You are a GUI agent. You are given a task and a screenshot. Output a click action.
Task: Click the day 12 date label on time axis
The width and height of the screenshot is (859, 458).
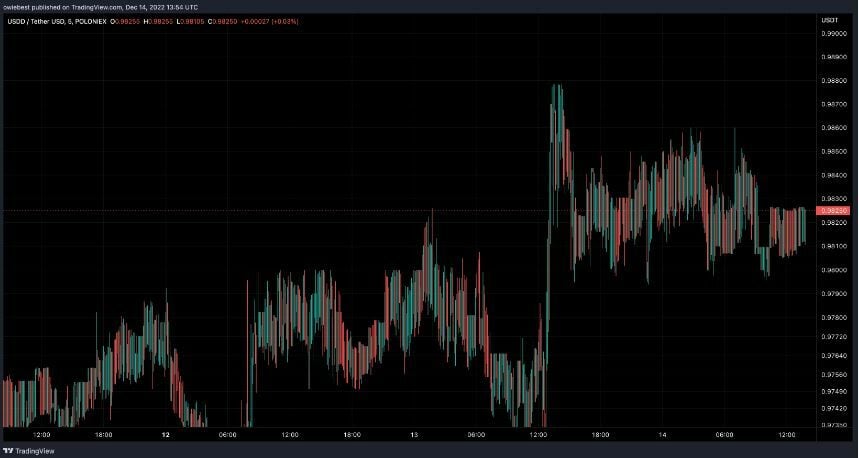pyautogui.click(x=165, y=435)
